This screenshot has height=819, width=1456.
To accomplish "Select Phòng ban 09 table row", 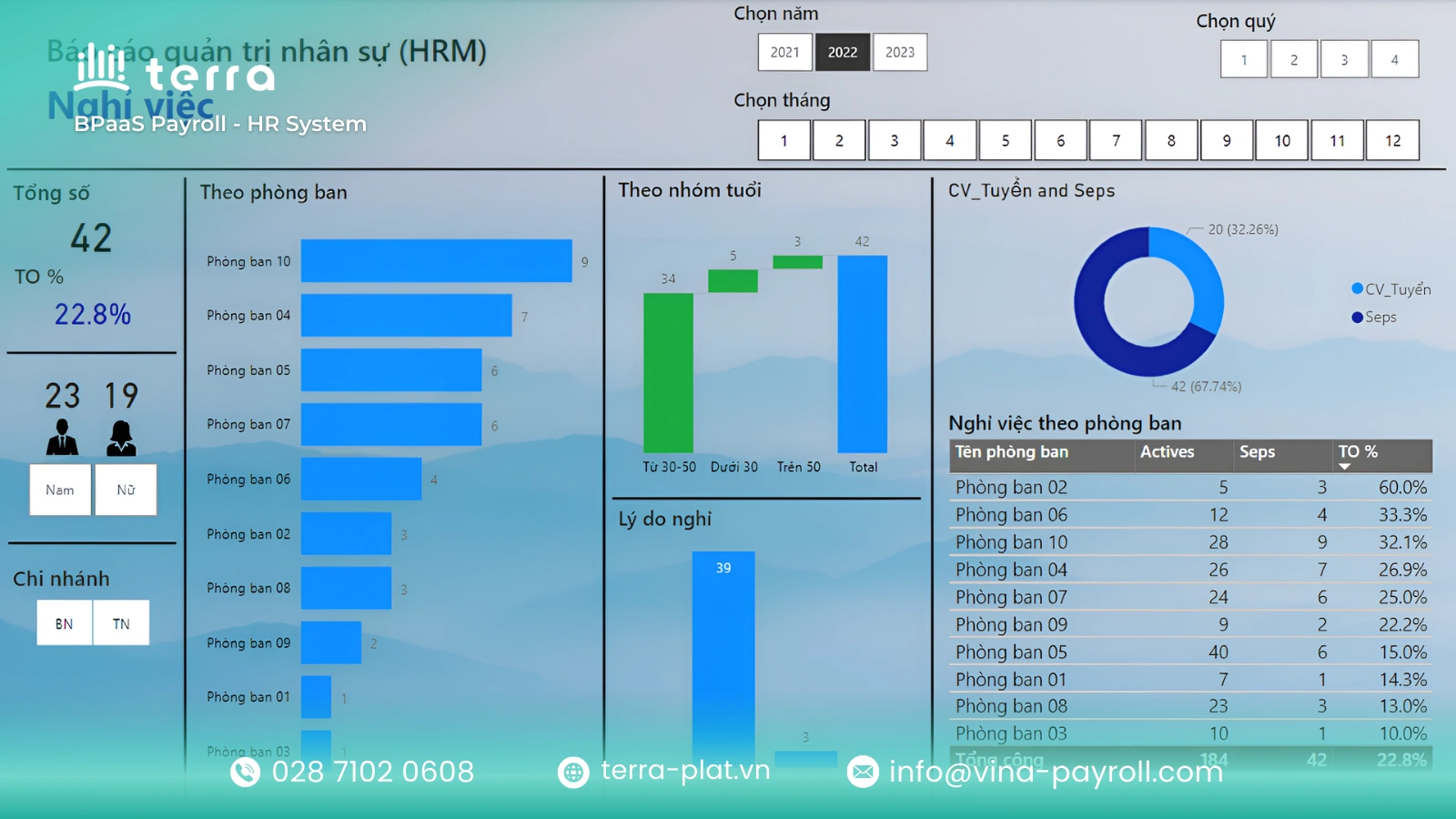I will [x=1190, y=625].
